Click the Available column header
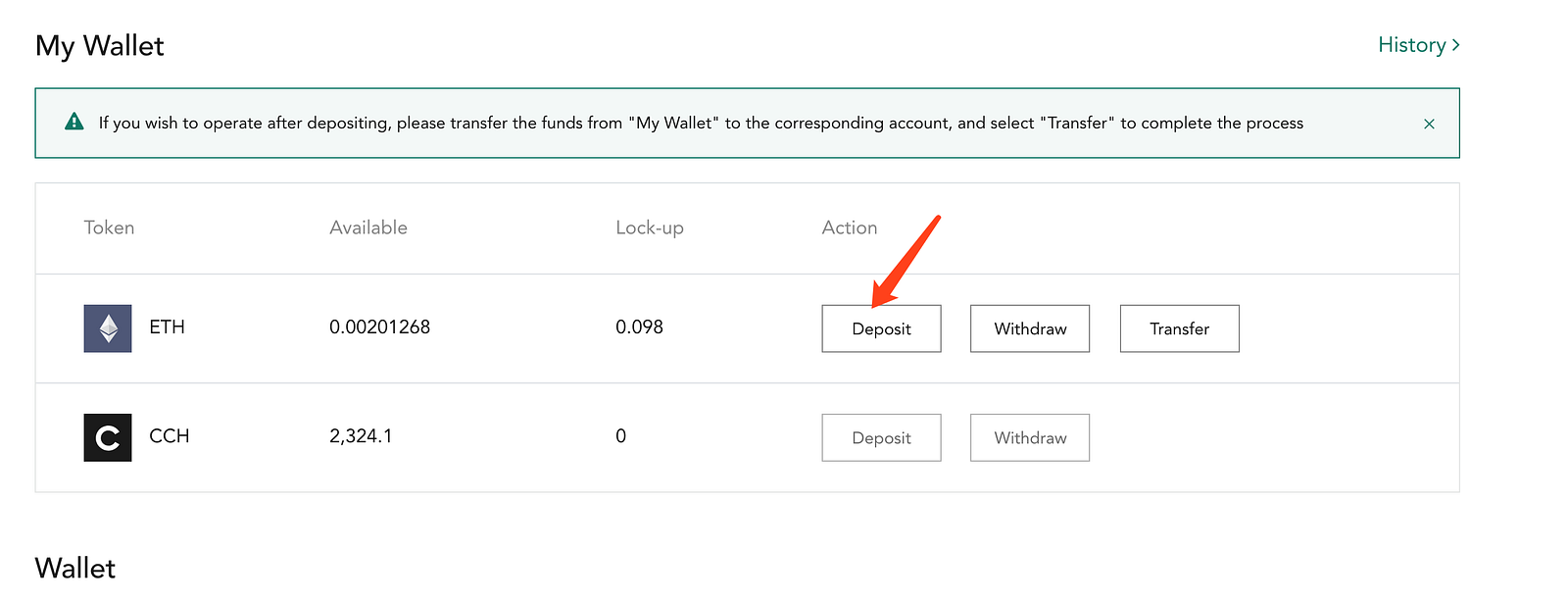The image size is (1568, 602). [368, 227]
